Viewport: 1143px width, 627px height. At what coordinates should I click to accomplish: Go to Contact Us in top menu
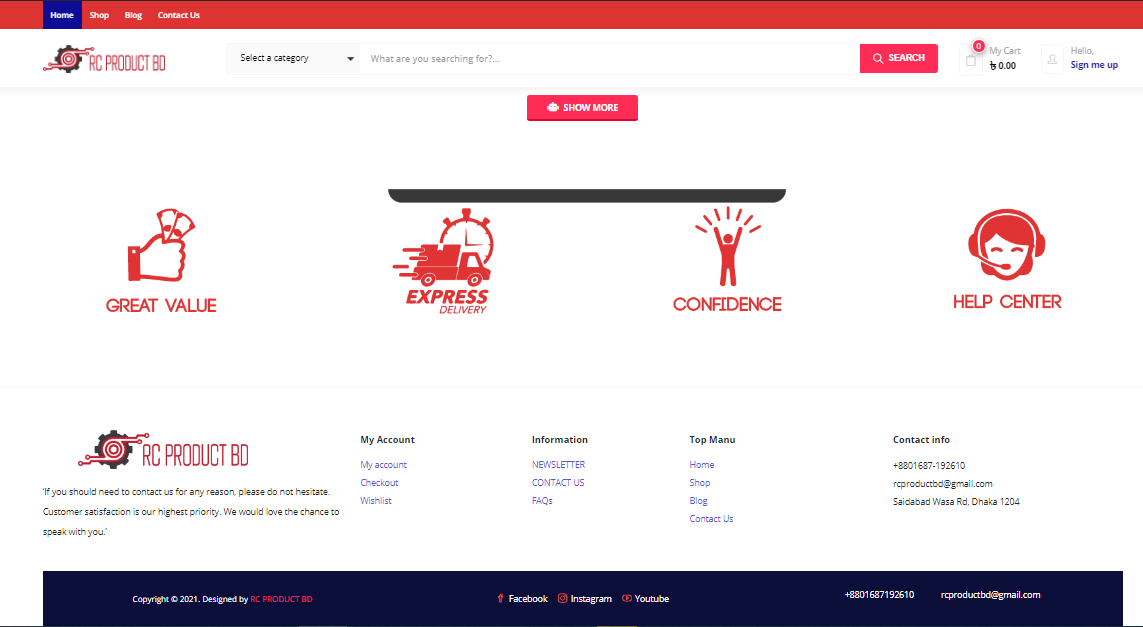point(178,15)
